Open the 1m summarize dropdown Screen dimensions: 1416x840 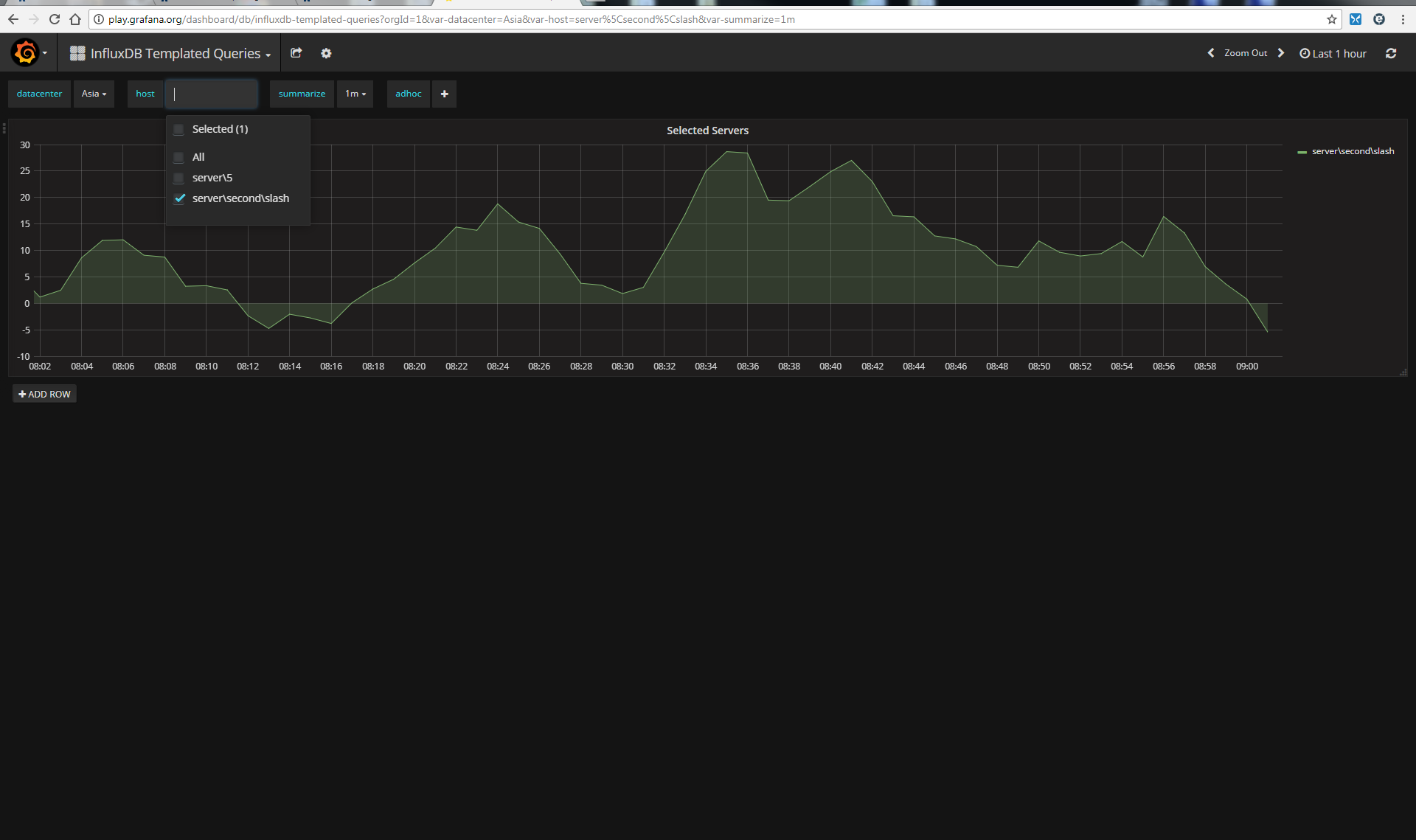[355, 94]
